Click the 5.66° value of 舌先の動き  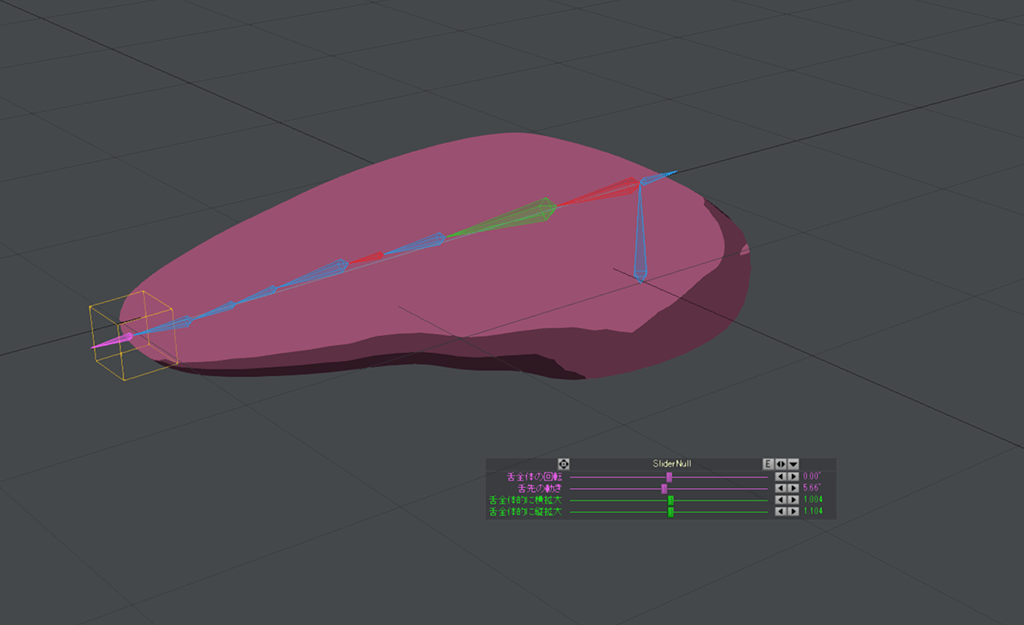[x=812, y=489]
